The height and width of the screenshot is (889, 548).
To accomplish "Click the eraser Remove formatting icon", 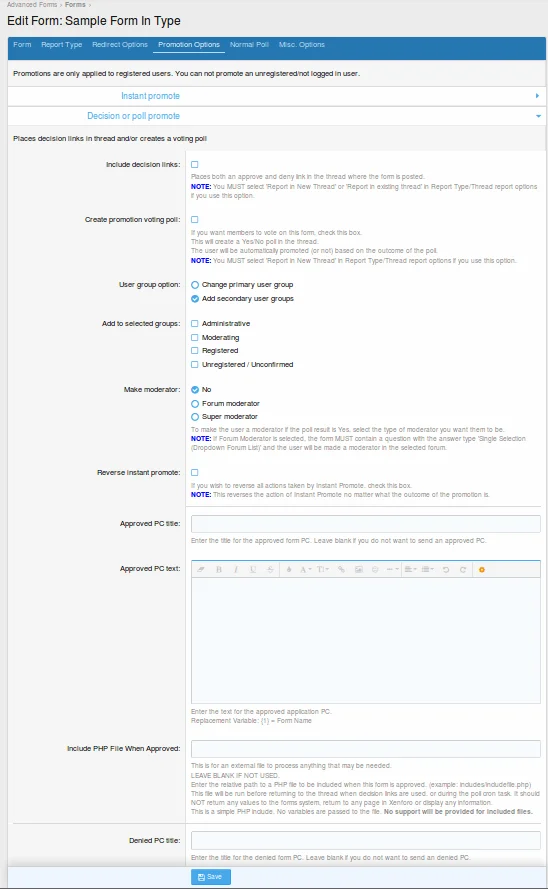I will 201,569.
